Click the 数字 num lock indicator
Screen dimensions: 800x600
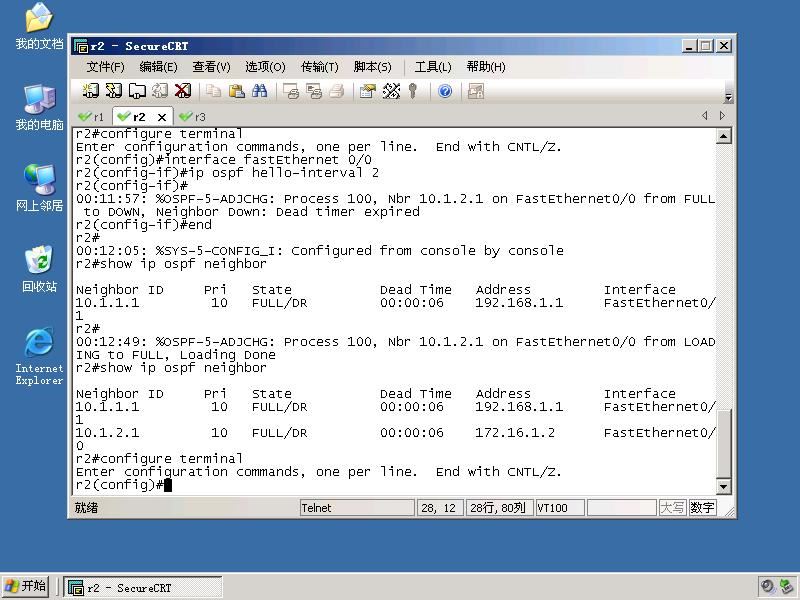tap(703, 508)
